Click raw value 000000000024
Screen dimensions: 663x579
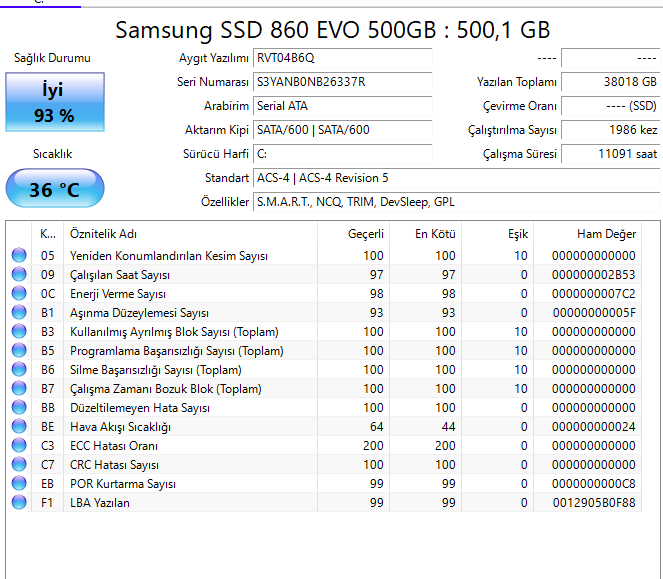593,427
